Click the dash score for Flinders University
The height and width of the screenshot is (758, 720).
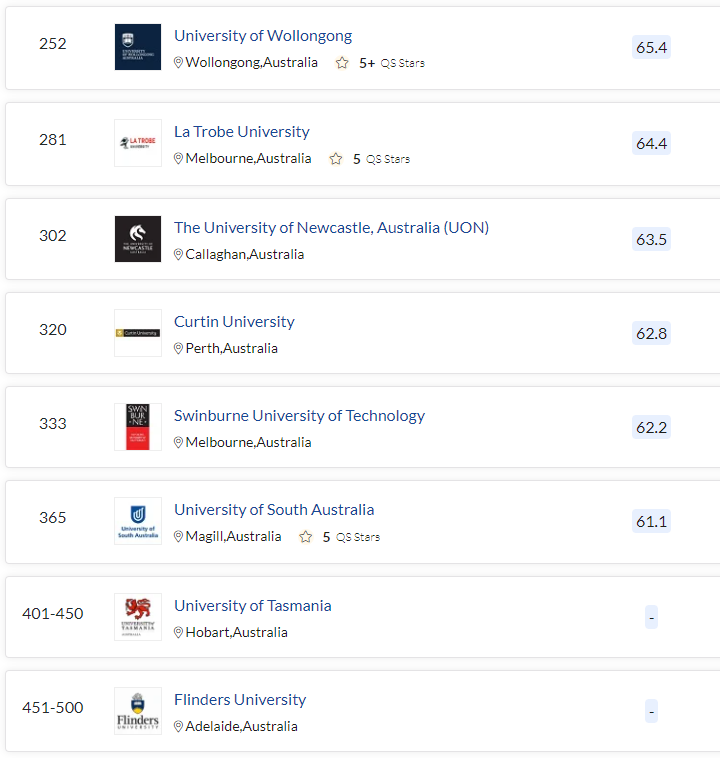pyautogui.click(x=651, y=711)
